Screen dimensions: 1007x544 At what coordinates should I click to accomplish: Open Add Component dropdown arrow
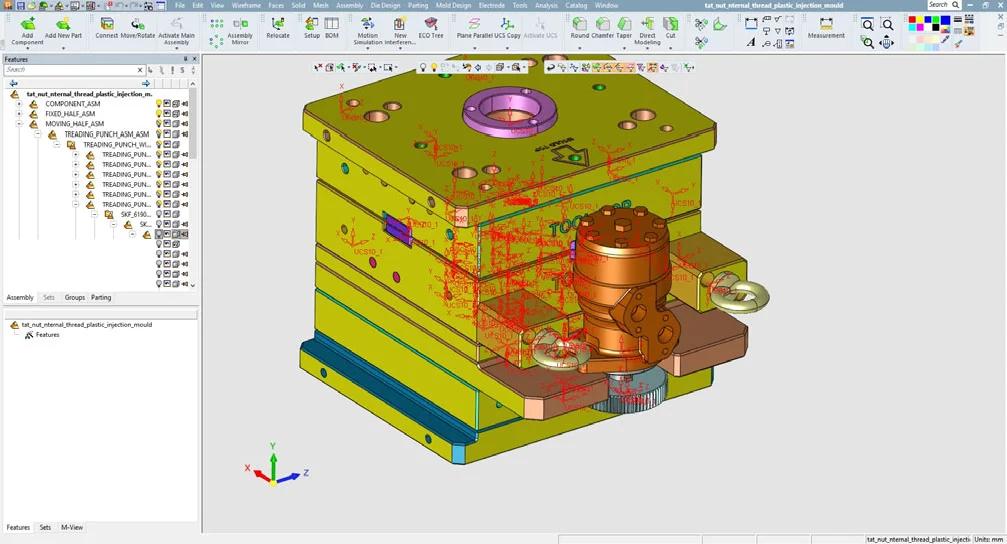tap(28, 48)
